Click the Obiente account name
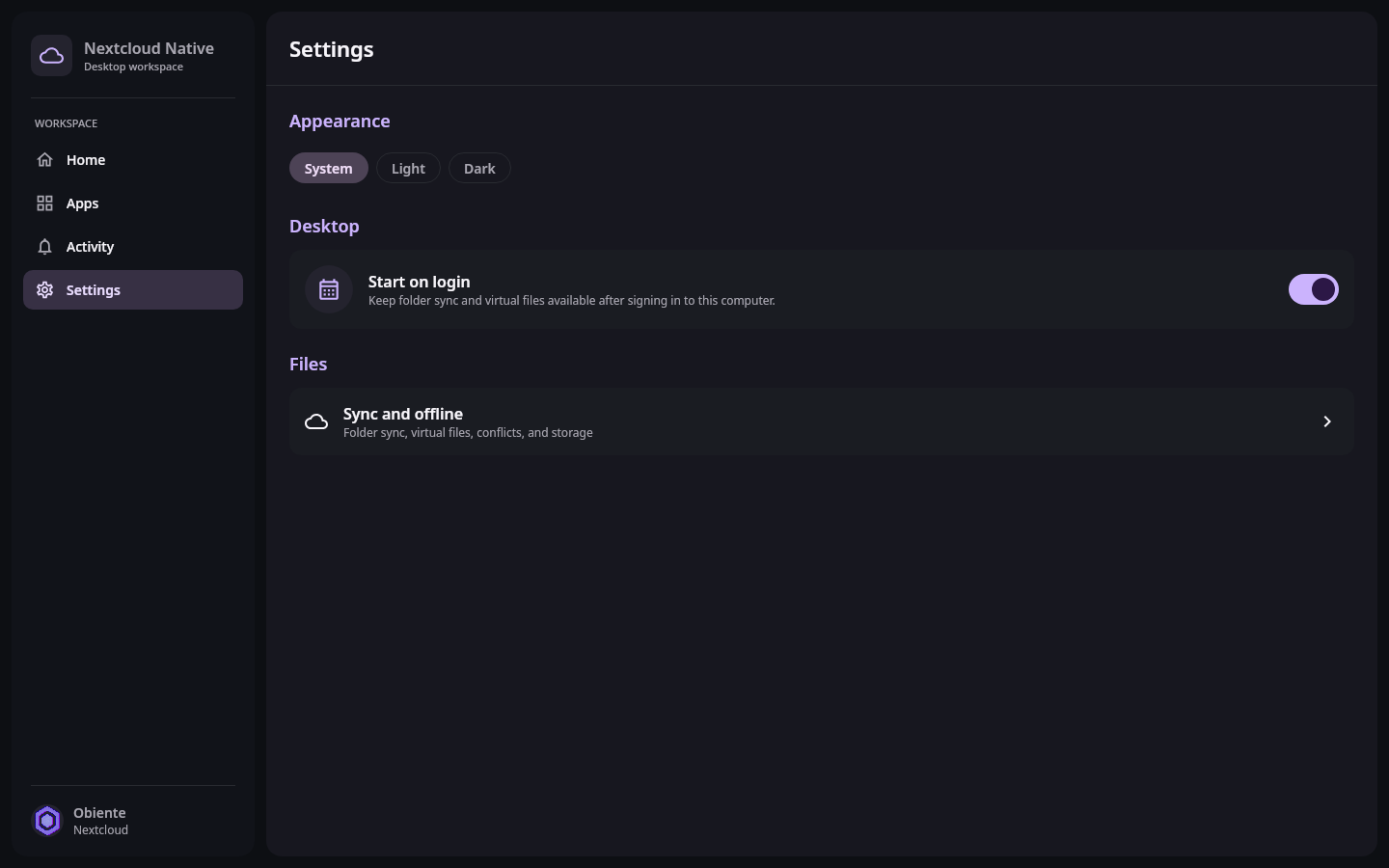The width and height of the screenshot is (1389, 868). coord(99,813)
